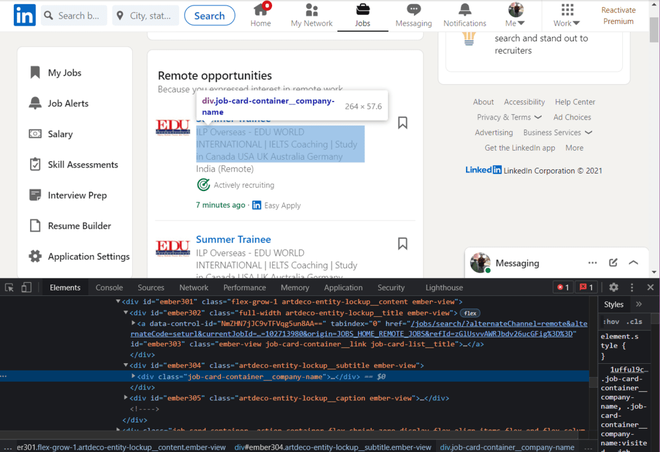Image resolution: width=660 pixels, height=452 pixels.
Task: Expand the ember305 caption div node
Action: [126, 397]
